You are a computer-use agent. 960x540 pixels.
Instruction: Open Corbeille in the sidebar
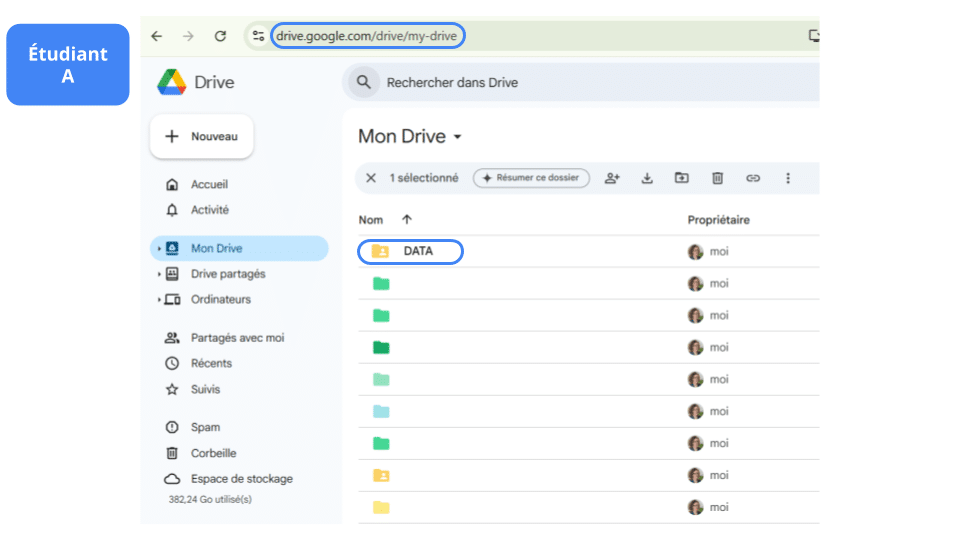(213, 453)
